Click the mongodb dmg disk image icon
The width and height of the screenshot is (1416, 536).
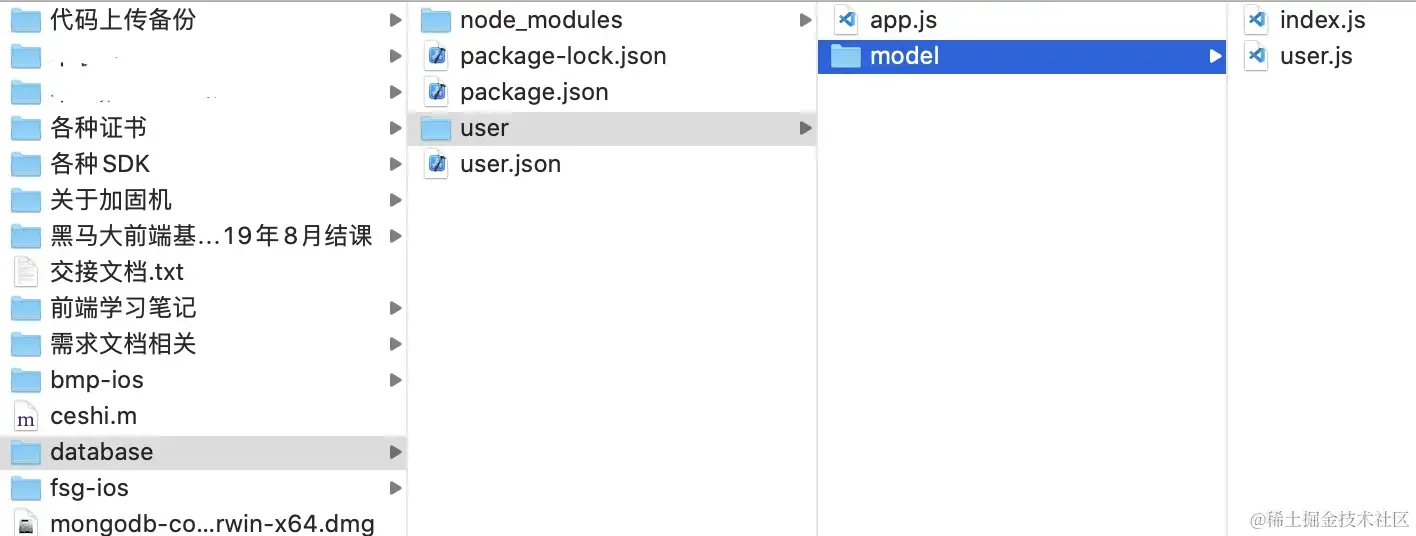[x=26, y=524]
